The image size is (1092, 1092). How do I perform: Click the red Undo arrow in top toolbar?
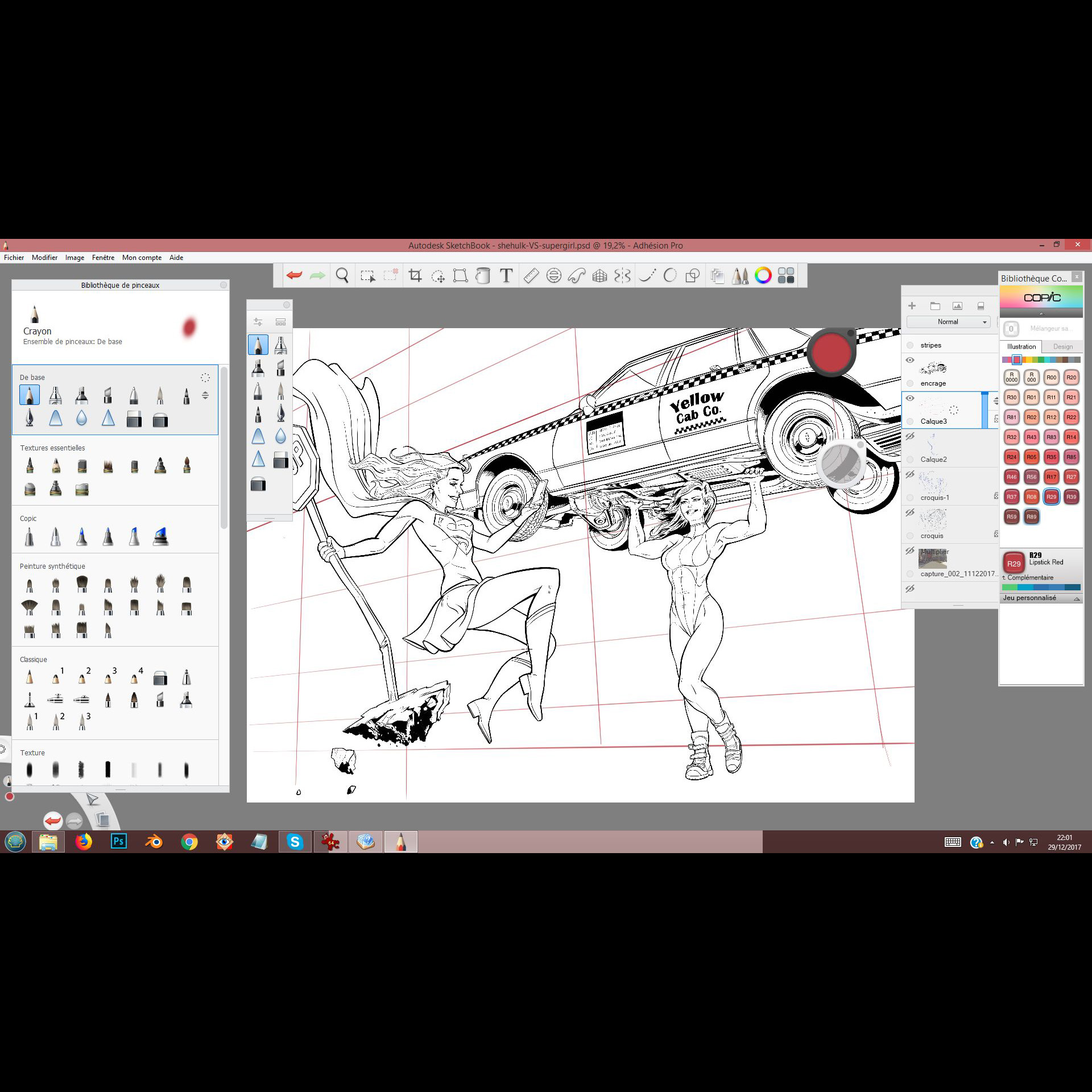point(294,276)
